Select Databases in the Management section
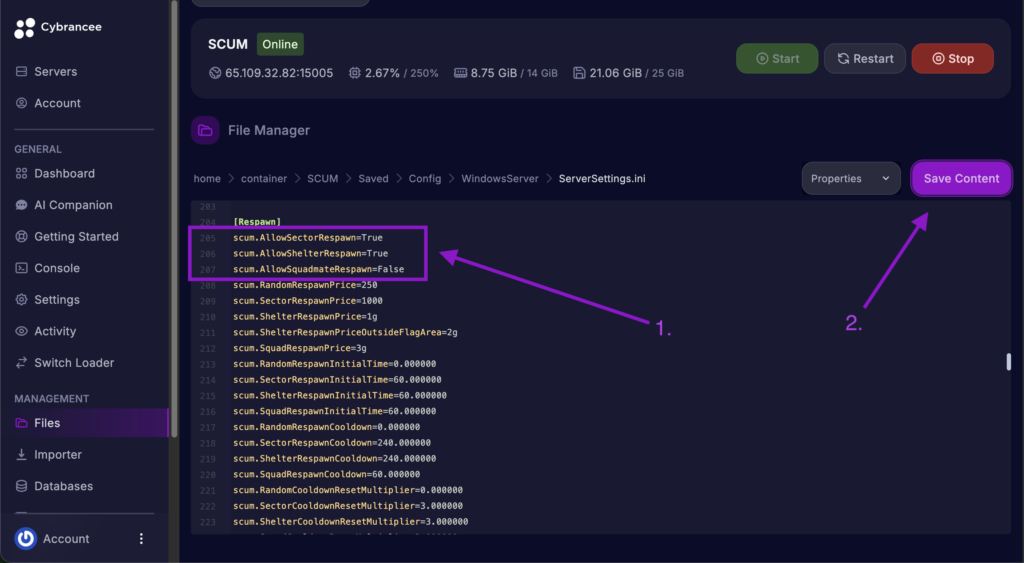The image size is (1024, 563). tap(63, 486)
